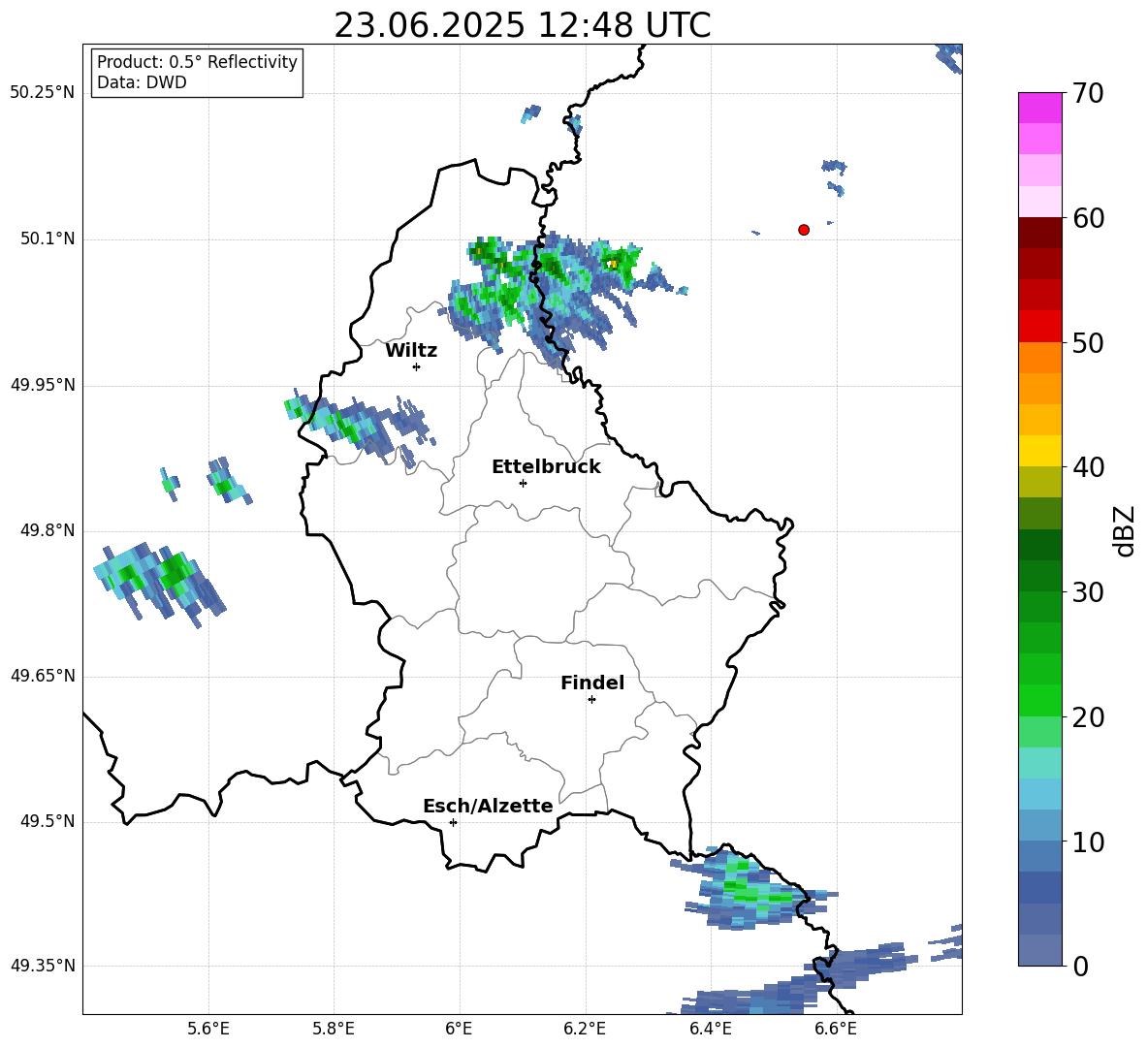Click the 6°E longitude label
This screenshot has width=1148, height=1048.
(459, 1029)
